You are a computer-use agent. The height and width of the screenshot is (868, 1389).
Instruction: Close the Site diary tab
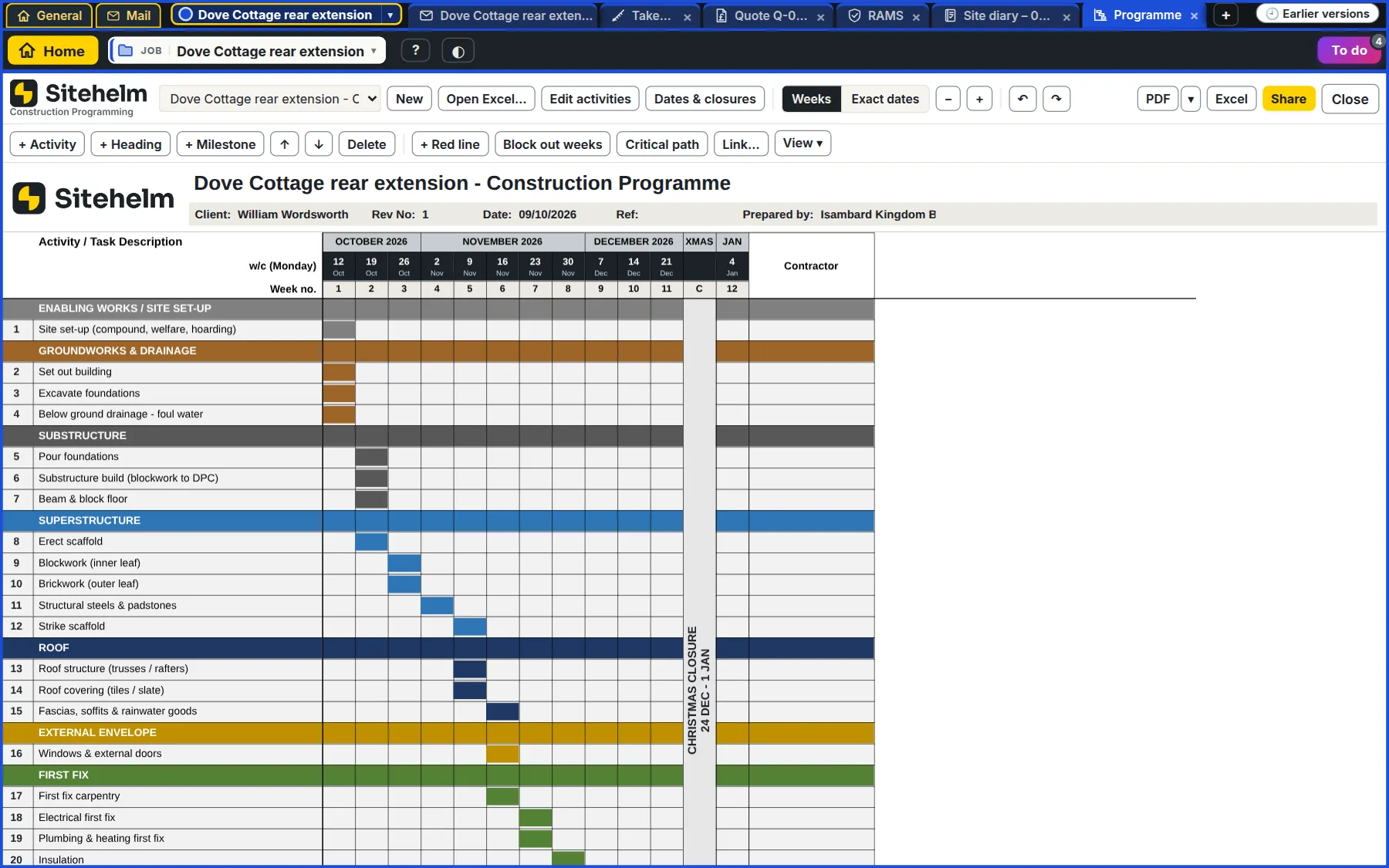click(x=1066, y=16)
